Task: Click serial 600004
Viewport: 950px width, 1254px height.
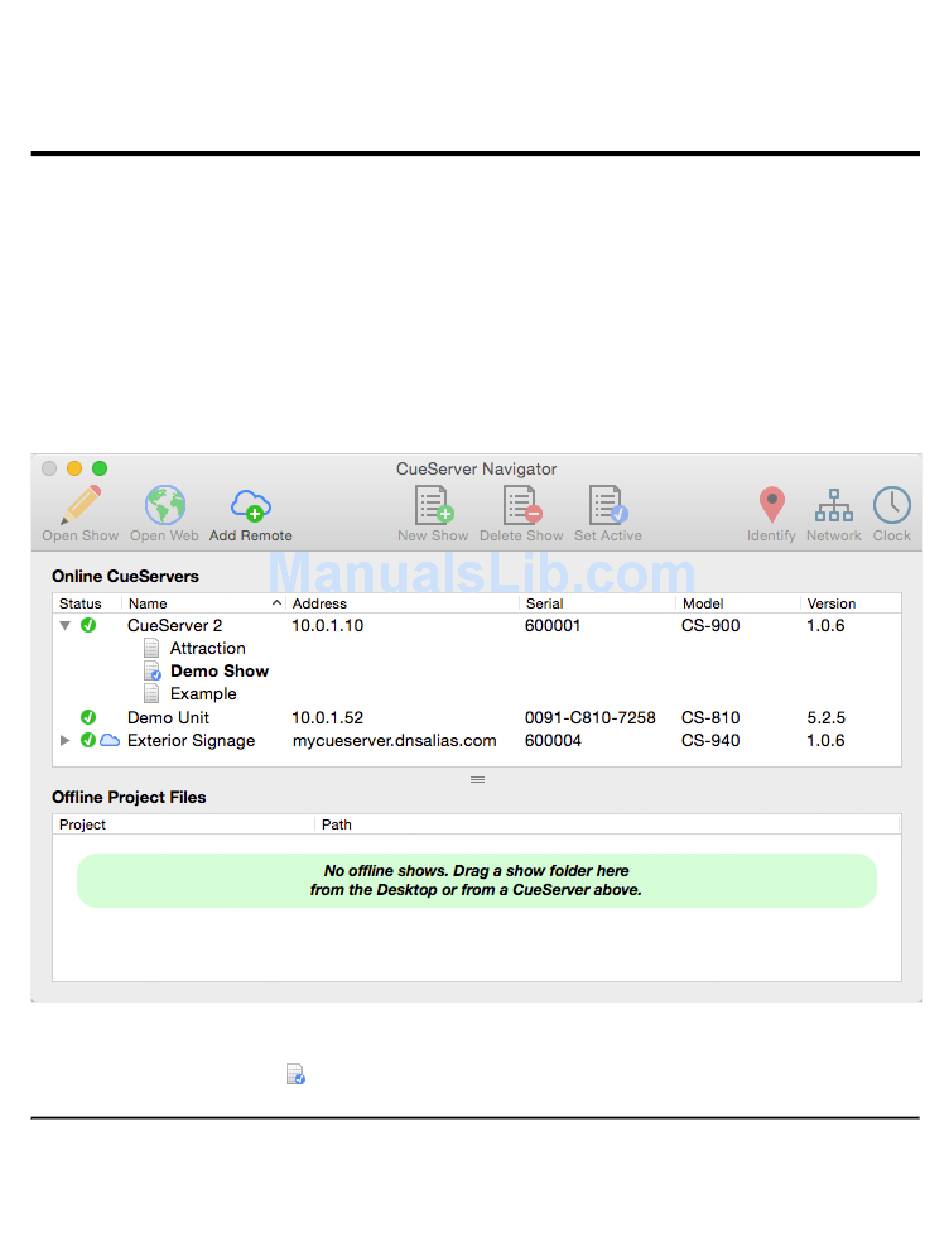Action: click(552, 740)
